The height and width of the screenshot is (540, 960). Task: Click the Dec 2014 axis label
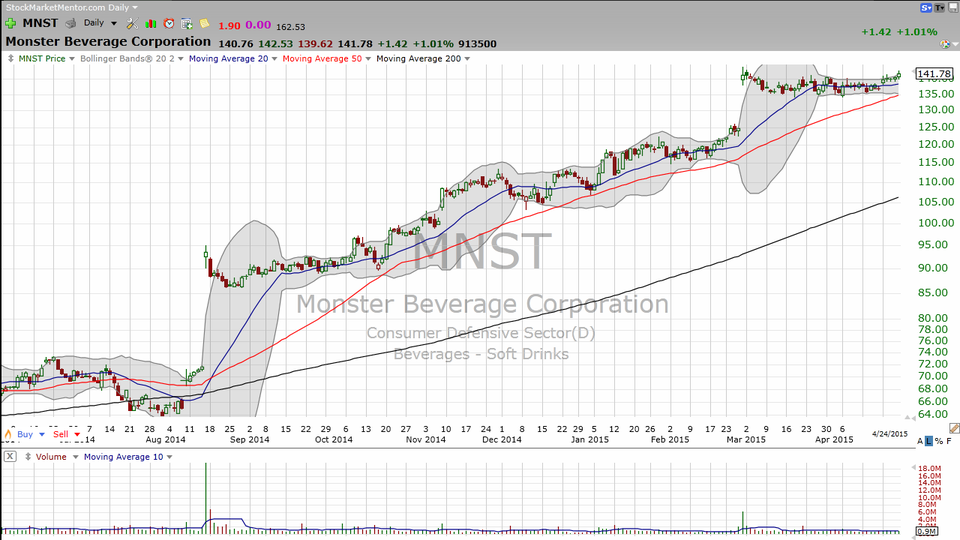click(x=502, y=440)
